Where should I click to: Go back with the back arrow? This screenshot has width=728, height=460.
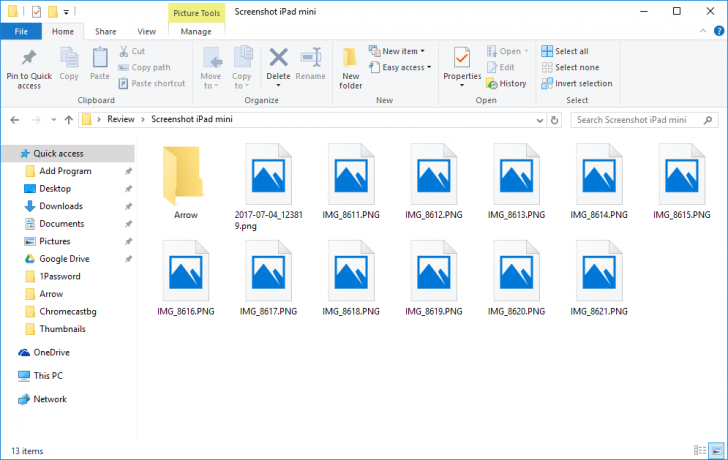pyautogui.click(x=15, y=120)
